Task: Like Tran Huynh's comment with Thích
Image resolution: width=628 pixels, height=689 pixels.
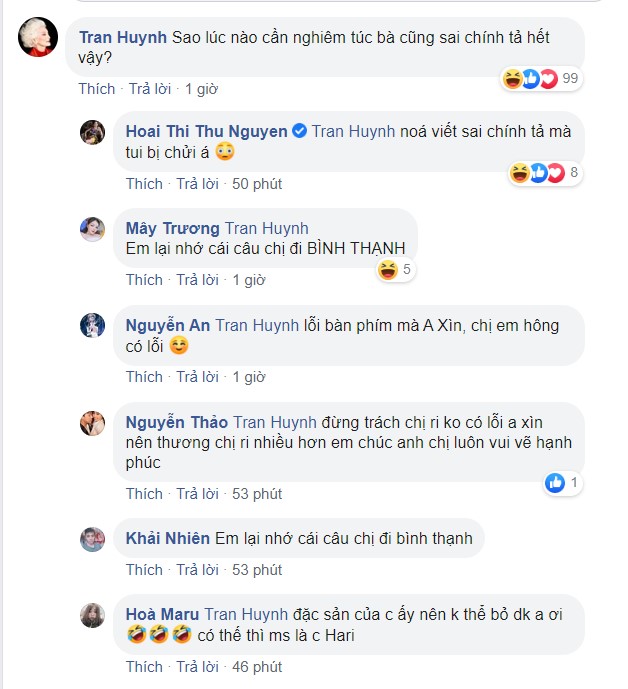Action: pyautogui.click(x=97, y=89)
